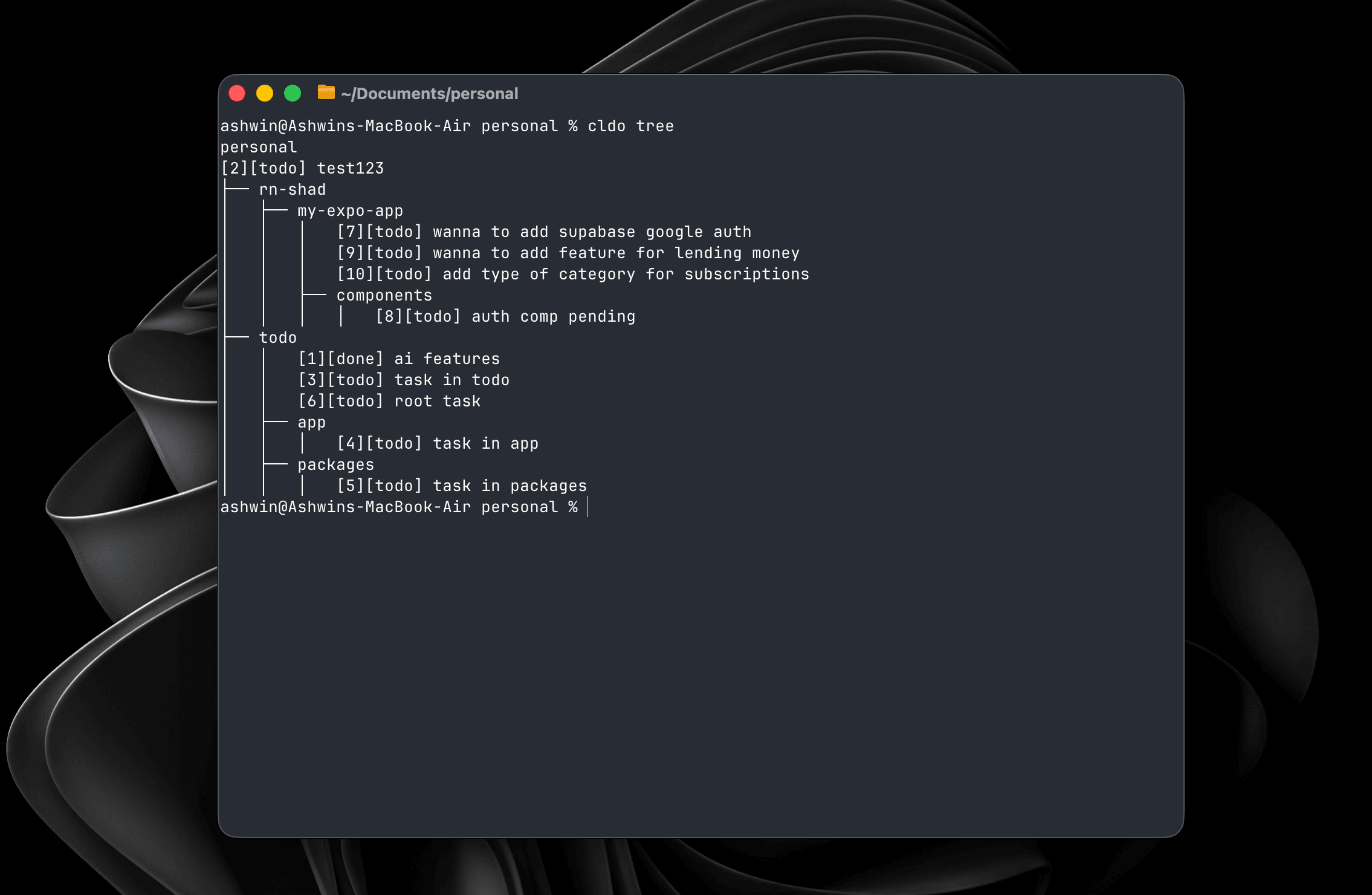Click the folder icon in the title bar

click(326, 93)
